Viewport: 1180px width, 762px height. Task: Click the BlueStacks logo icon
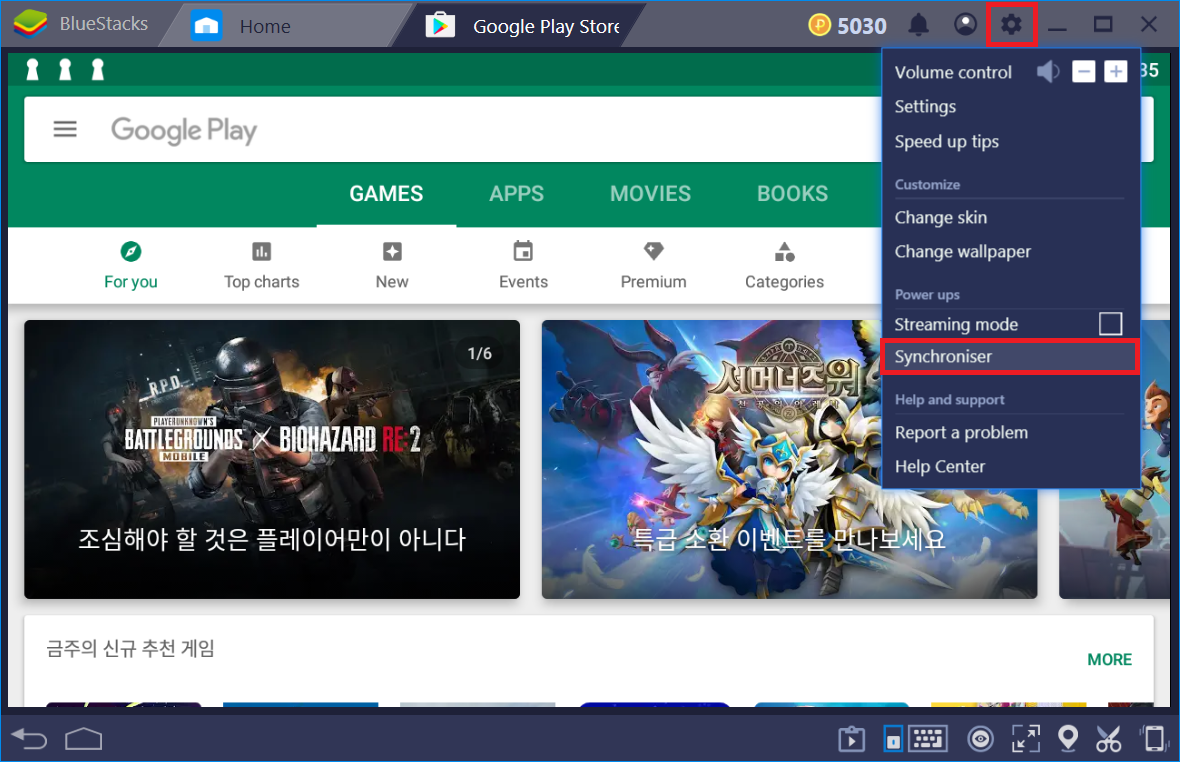pyautogui.click(x=30, y=24)
